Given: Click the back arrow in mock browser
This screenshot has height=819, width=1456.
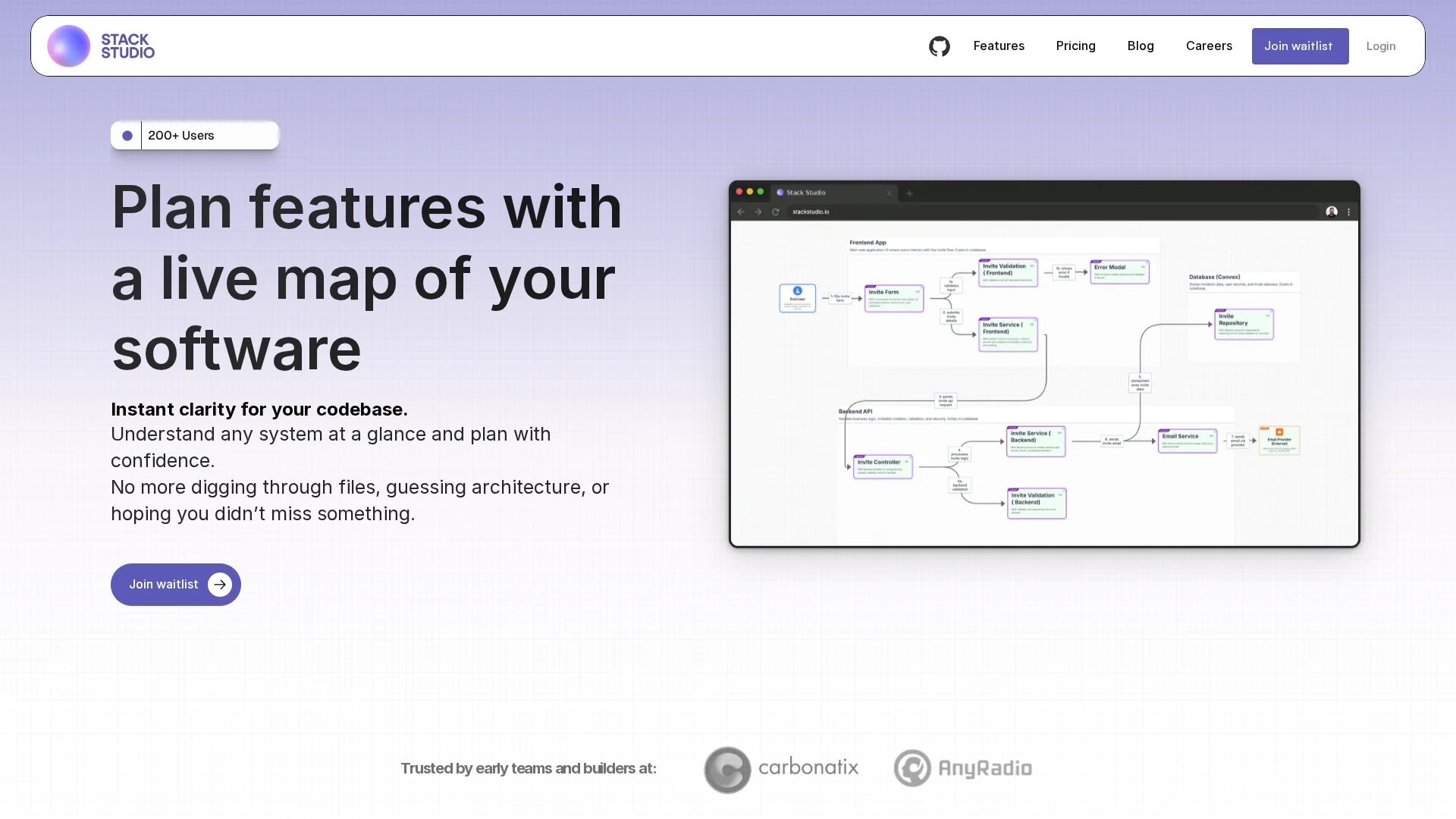Looking at the screenshot, I should coord(741,212).
